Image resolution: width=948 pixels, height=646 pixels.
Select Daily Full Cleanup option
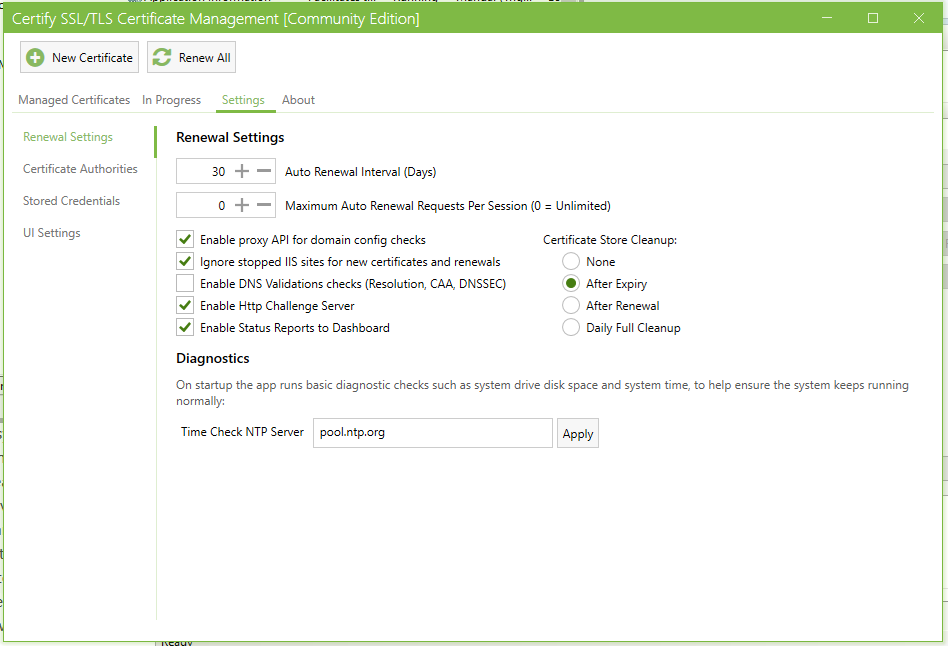click(x=571, y=327)
